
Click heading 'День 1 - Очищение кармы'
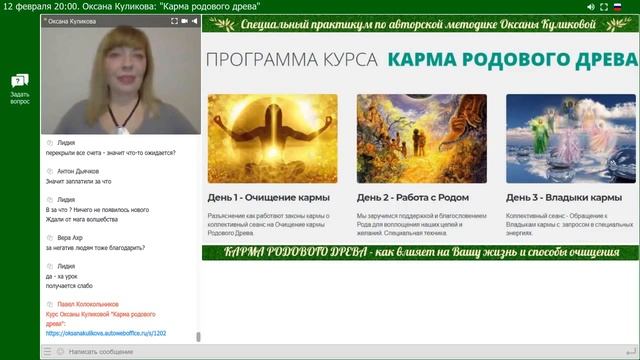coord(269,198)
